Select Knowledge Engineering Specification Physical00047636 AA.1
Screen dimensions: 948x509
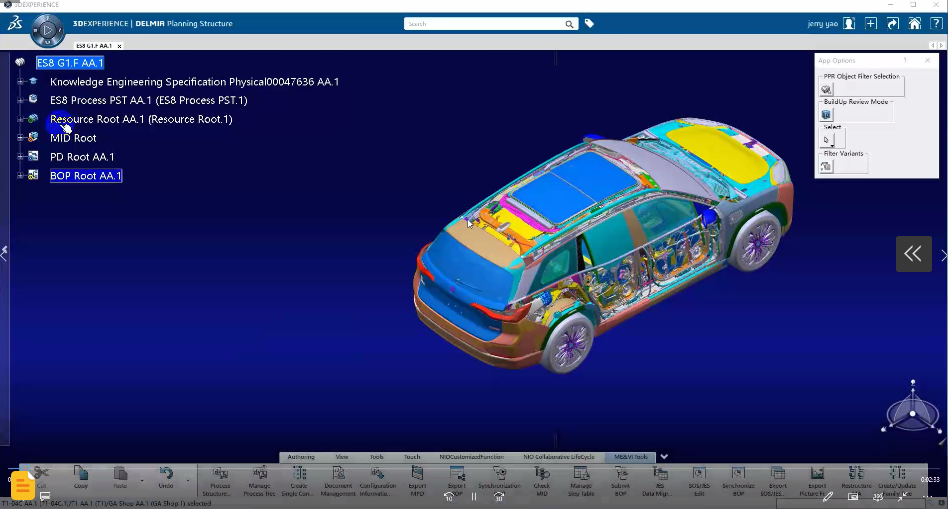tap(194, 82)
